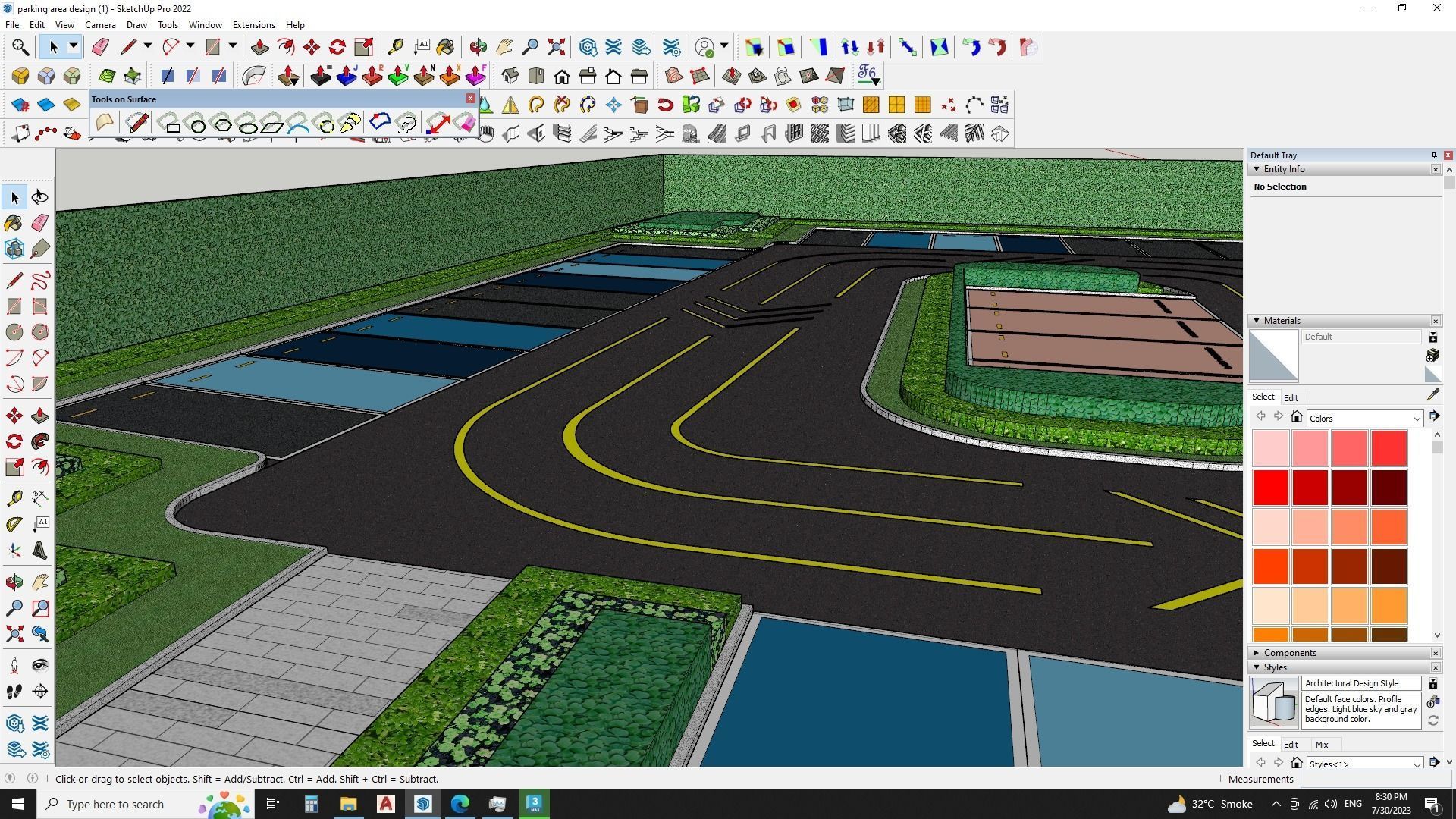Click the Measurements input box
The width and height of the screenshot is (1456, 819).
tap(1376, 779)
